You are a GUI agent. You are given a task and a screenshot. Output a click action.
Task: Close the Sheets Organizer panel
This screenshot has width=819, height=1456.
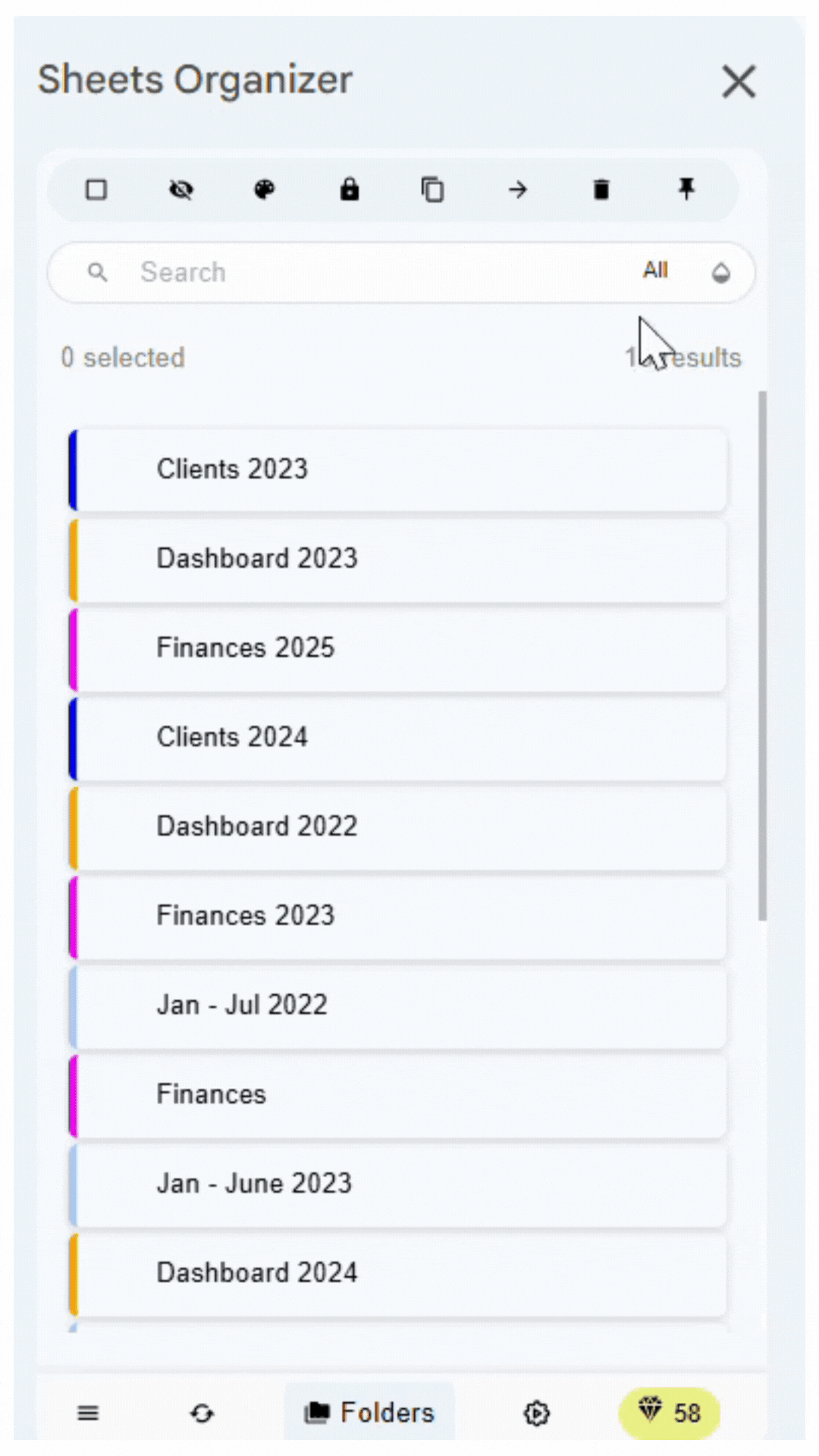(x=738, y=82)
